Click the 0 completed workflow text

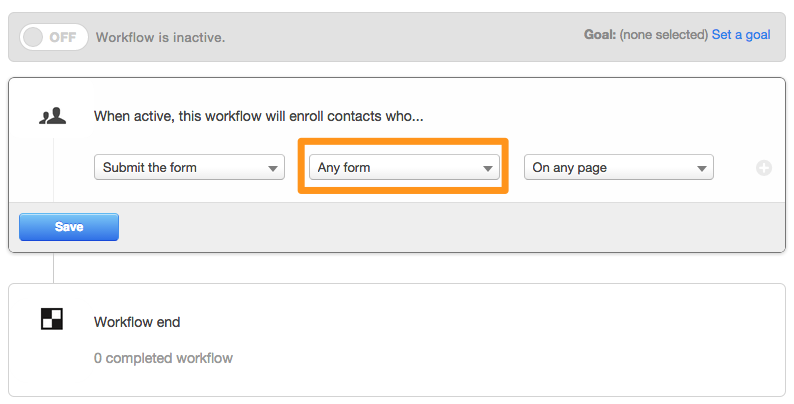tap(163, 358)
